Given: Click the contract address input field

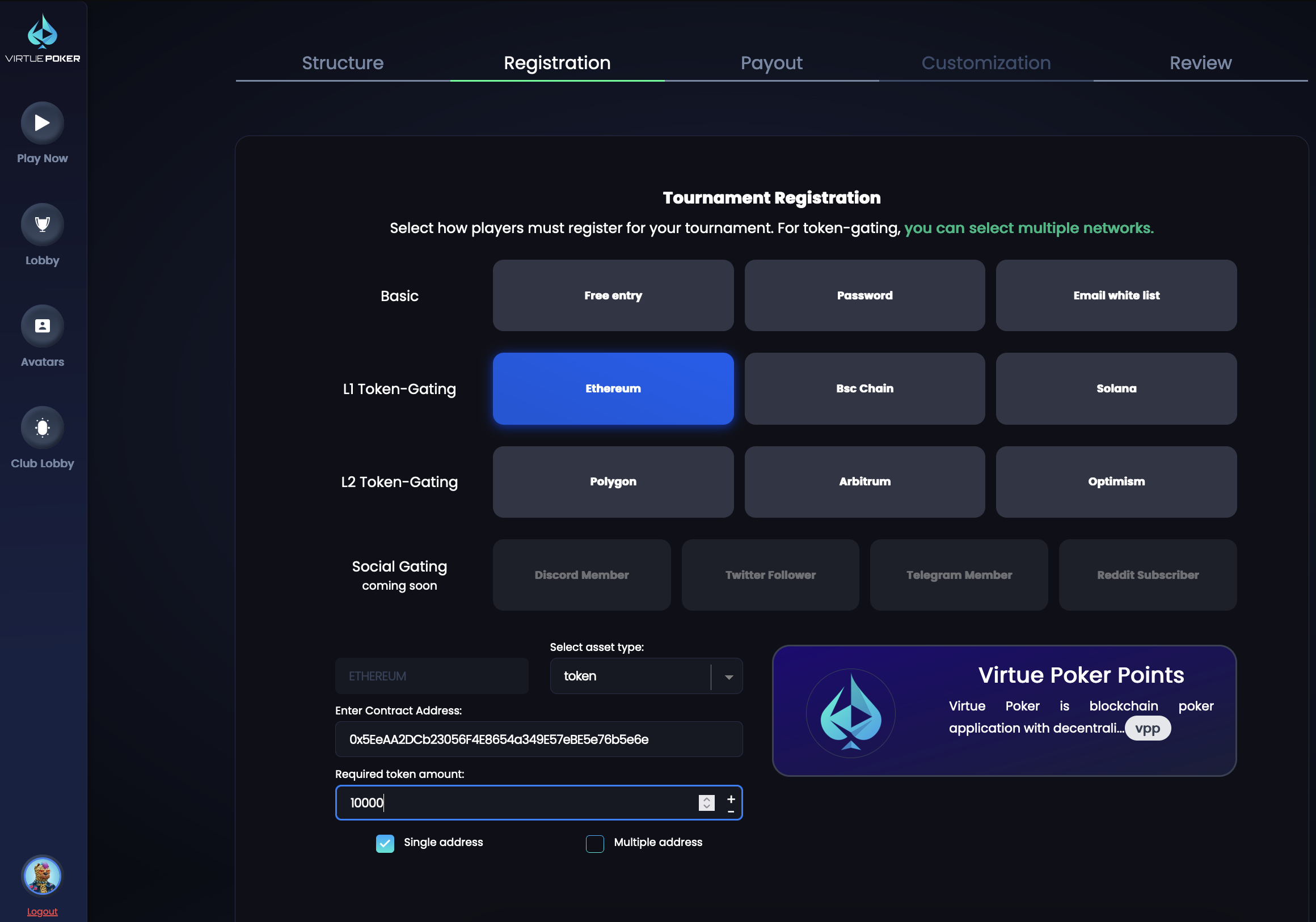Looking at the screenshot, I should (539, 739).
